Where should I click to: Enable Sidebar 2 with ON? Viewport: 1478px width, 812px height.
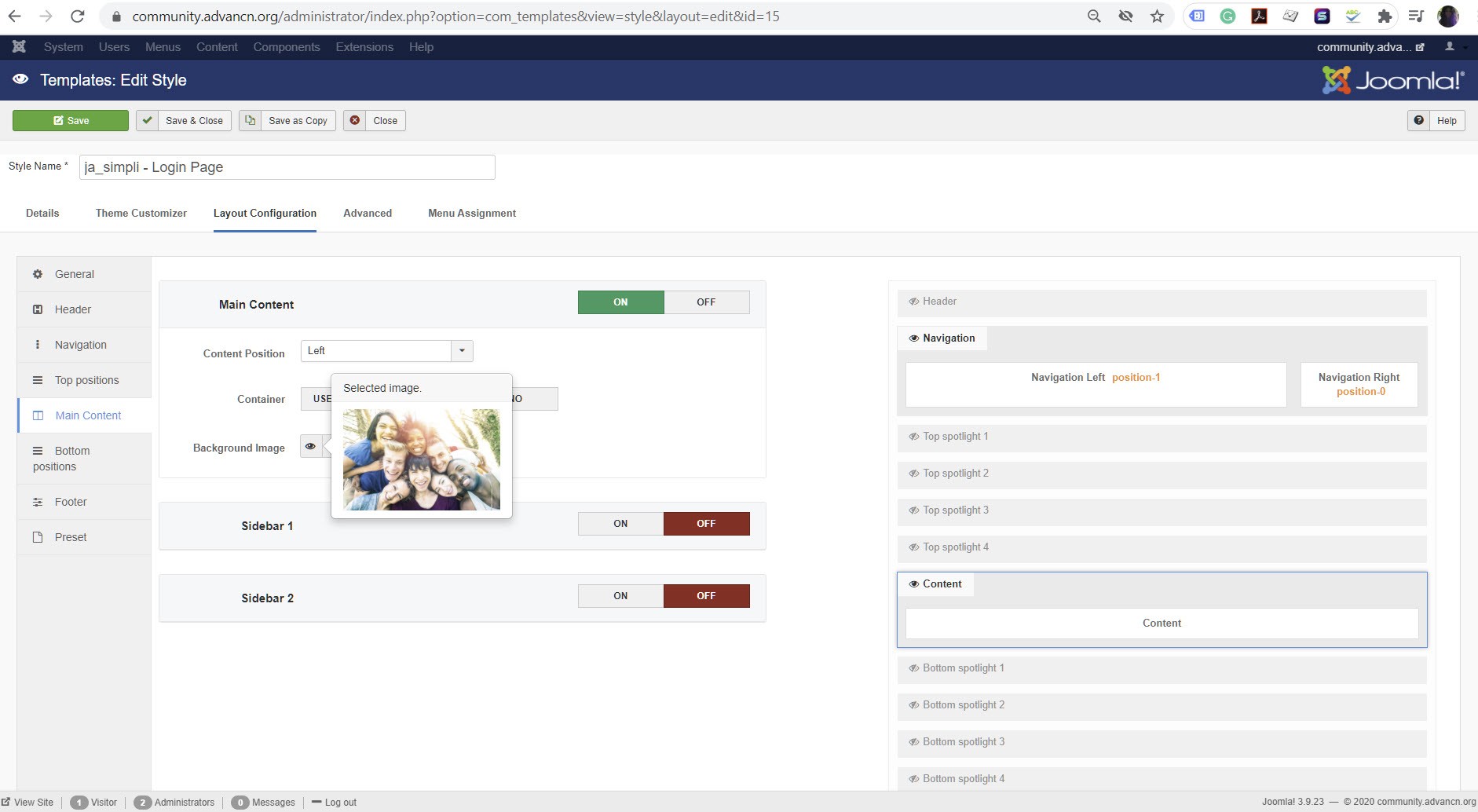[620, 596]
